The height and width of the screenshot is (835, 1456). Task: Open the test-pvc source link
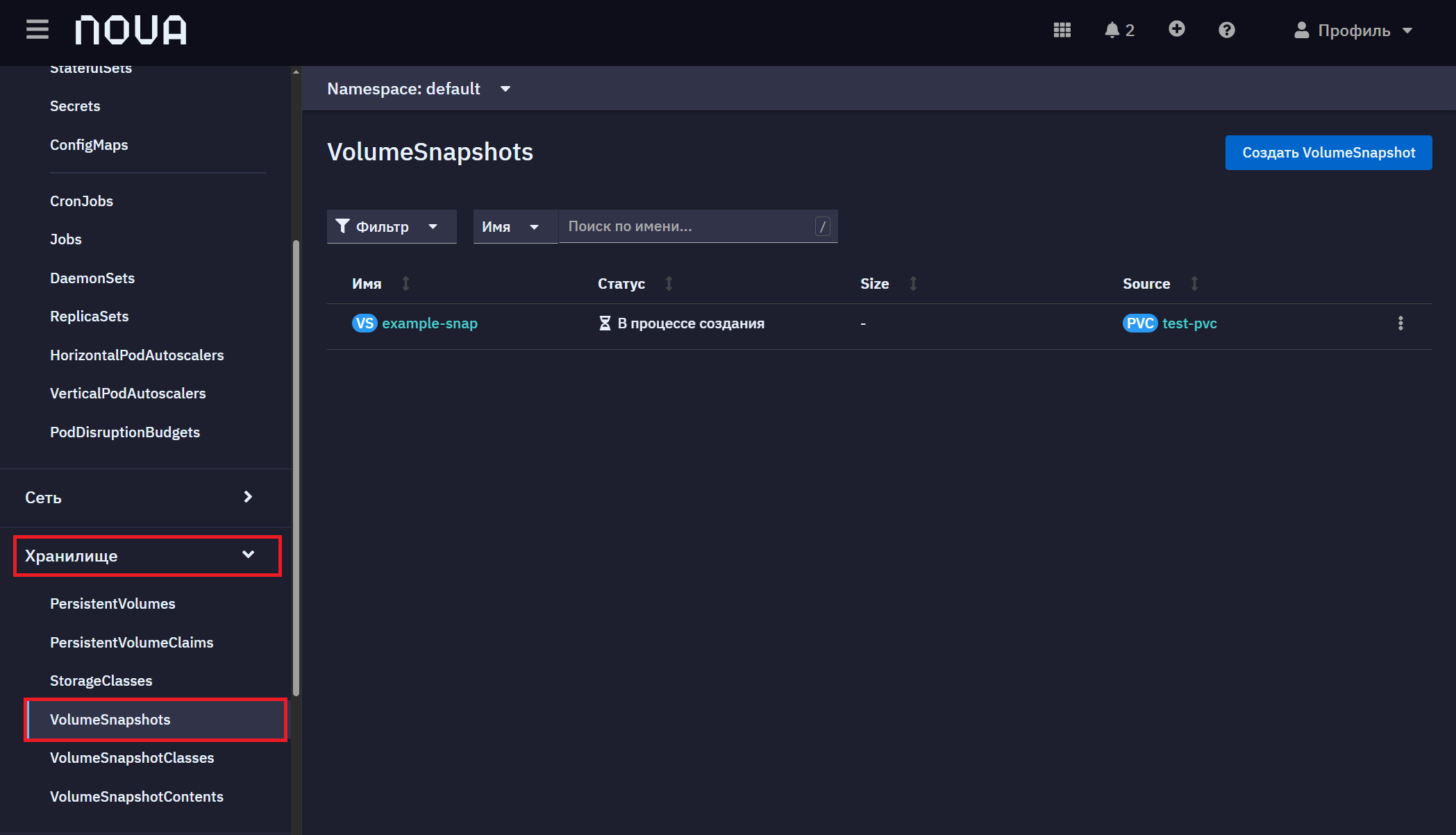(x=1189, y=323)
